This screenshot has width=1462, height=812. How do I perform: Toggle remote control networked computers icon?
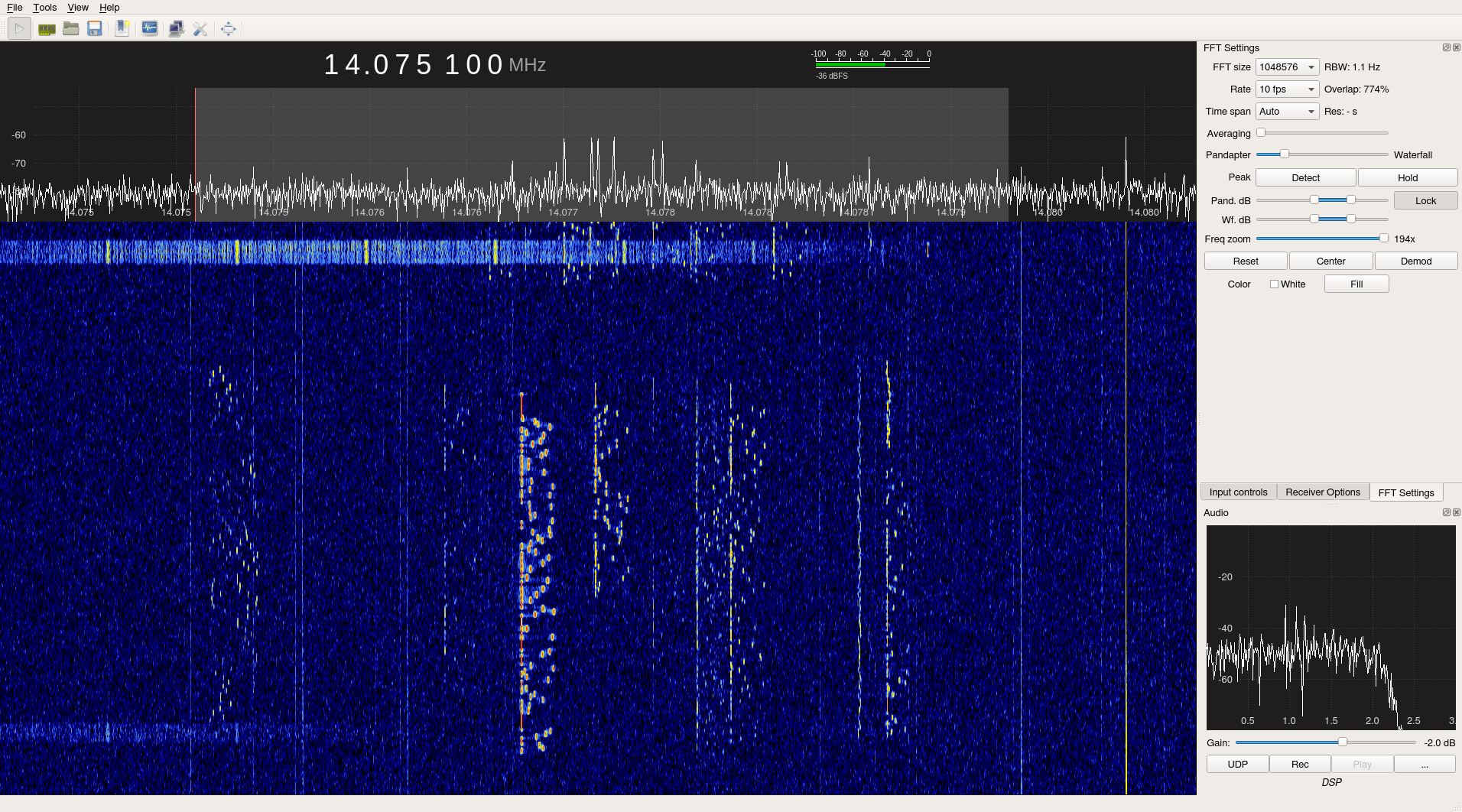(x=176, y=29)
